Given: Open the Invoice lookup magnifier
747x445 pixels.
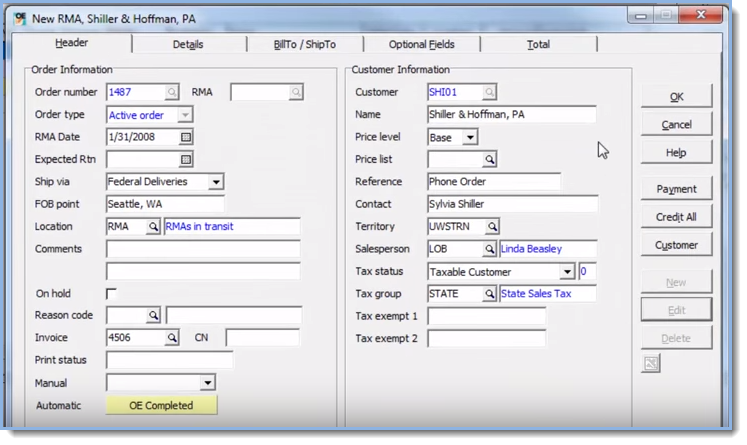Looking at the screenshot, I should (x=172, y=338).
